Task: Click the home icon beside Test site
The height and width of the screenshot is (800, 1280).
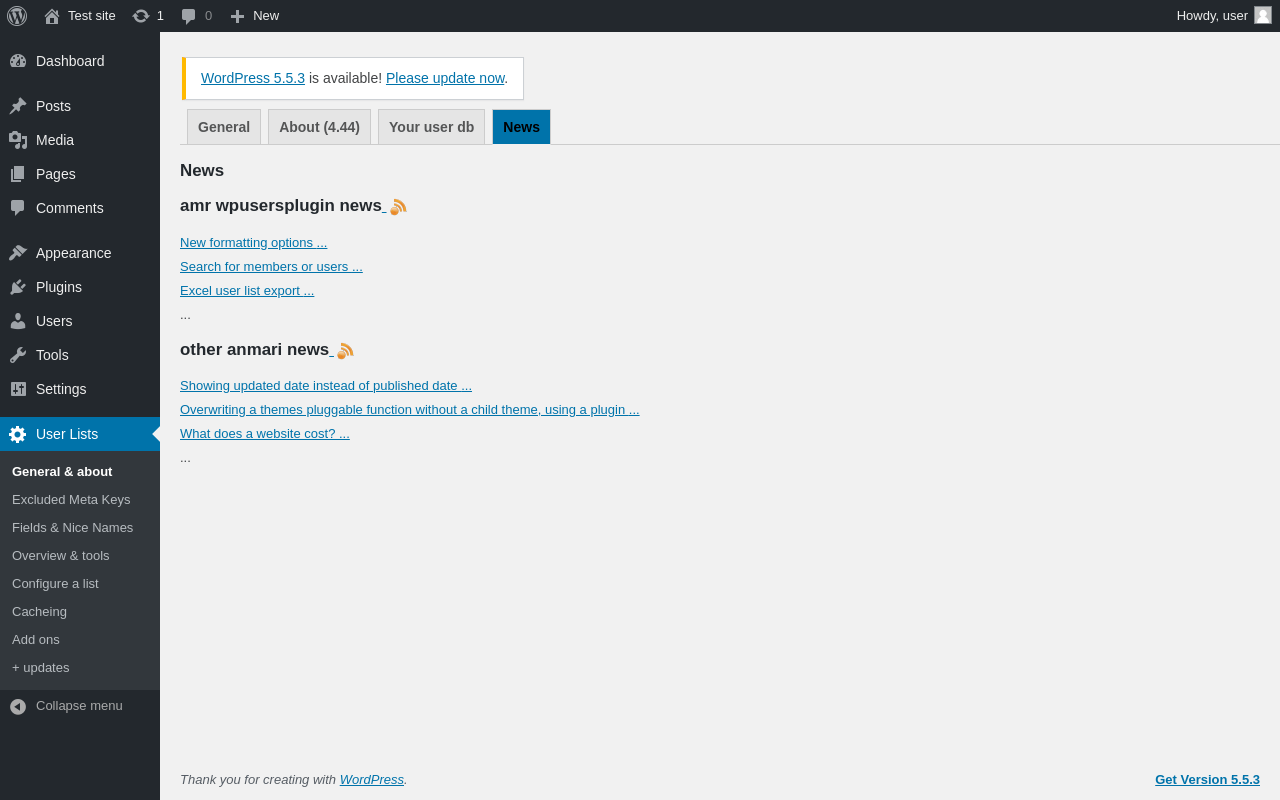Action: (x=52, y=16)
